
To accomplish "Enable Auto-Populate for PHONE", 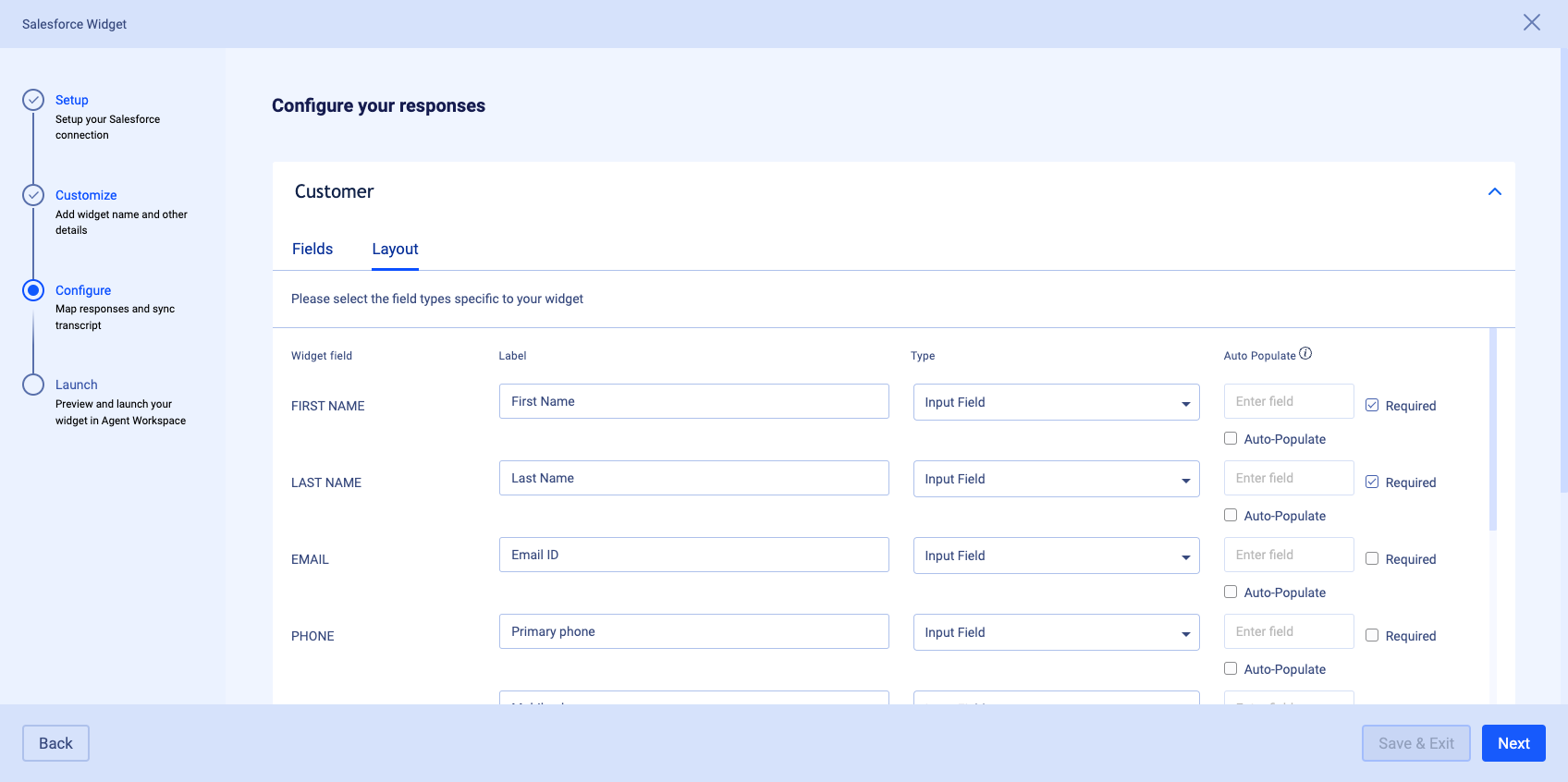I will coord(1231,668).
